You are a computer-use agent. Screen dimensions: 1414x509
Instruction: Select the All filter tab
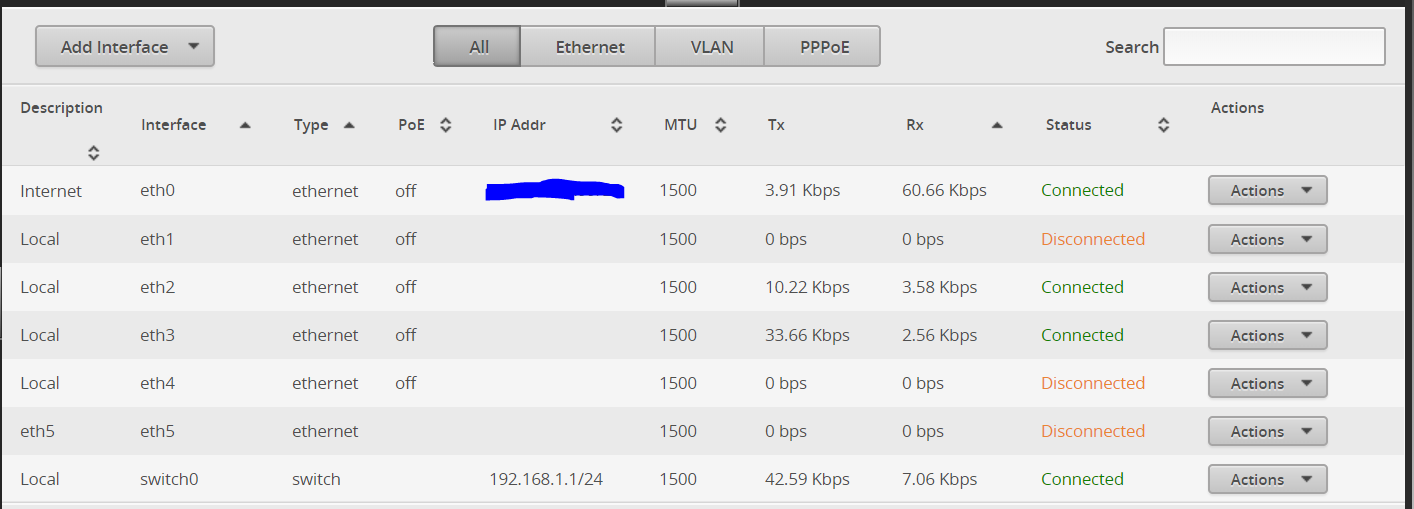[x=478, y=47]
